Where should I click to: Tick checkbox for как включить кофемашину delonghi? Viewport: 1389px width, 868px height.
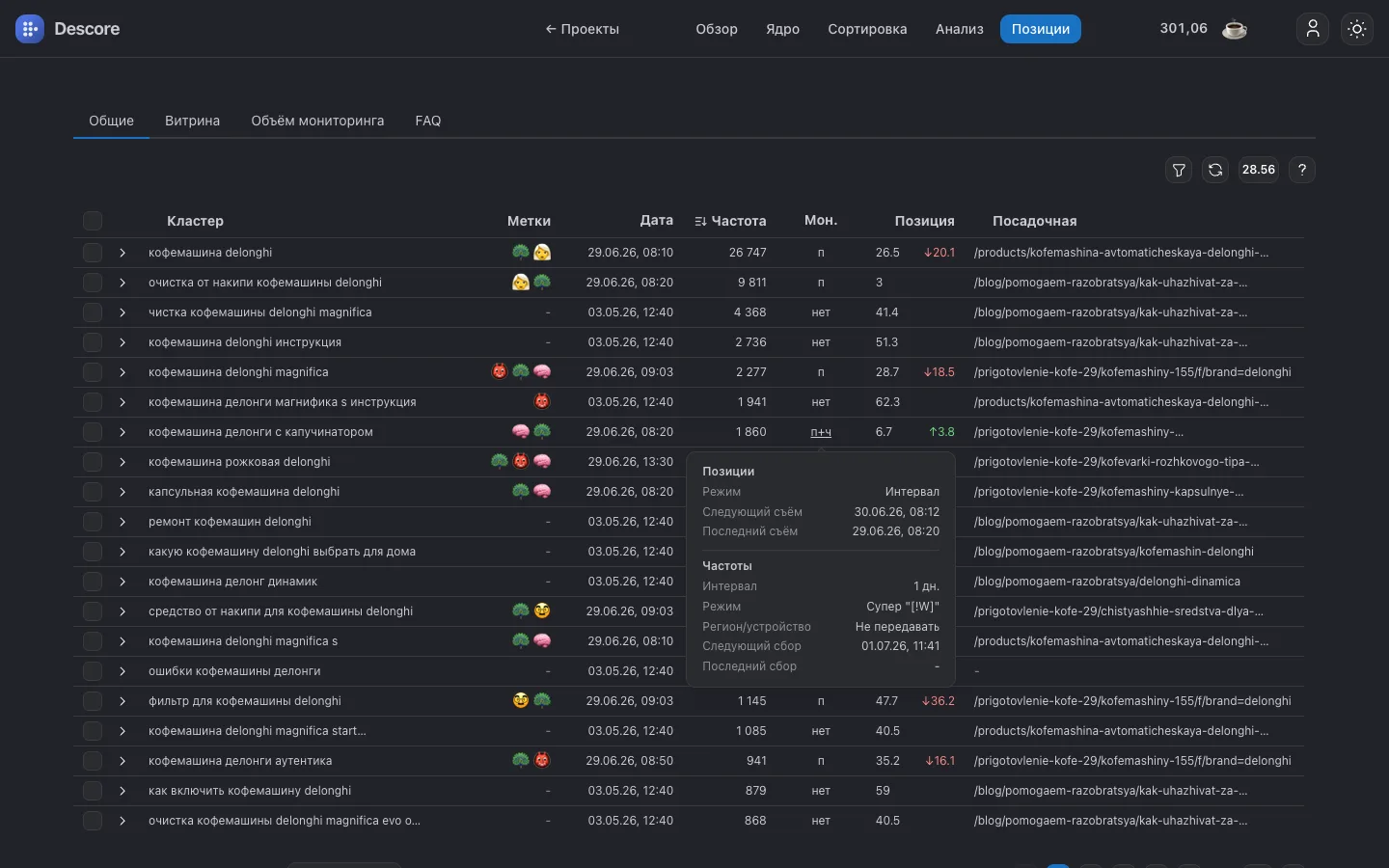[x=93, y=791]
